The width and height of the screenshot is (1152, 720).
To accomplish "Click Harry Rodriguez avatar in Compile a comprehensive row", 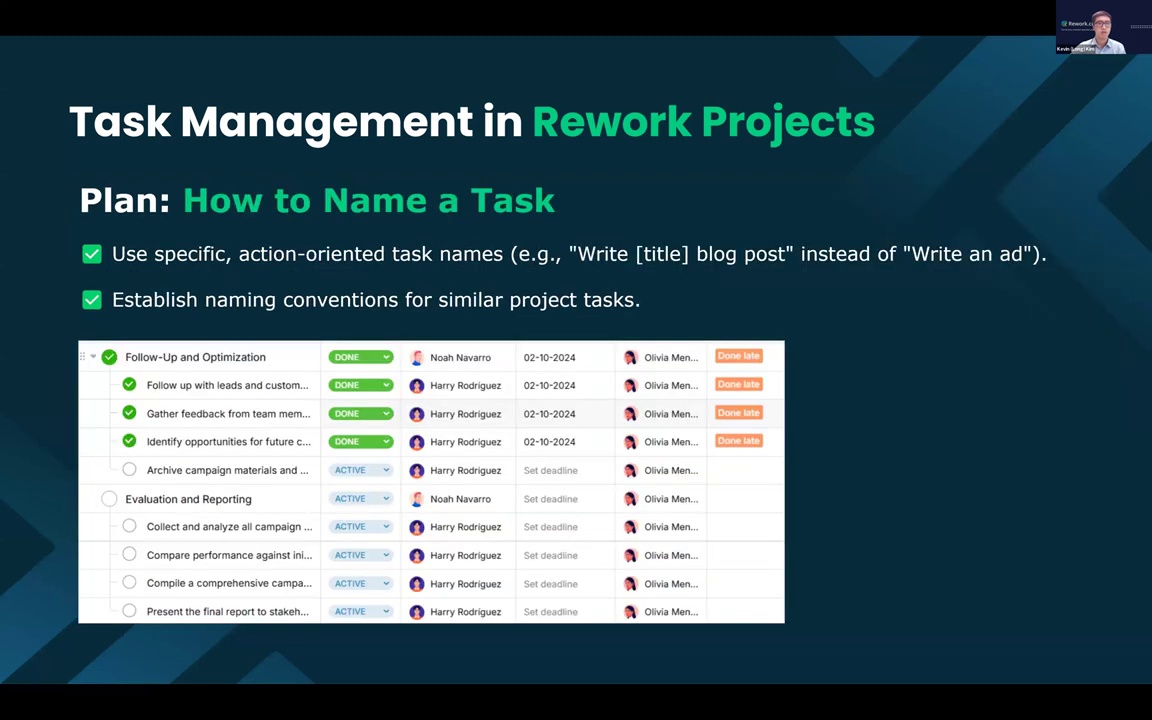I will click(417, 584).
